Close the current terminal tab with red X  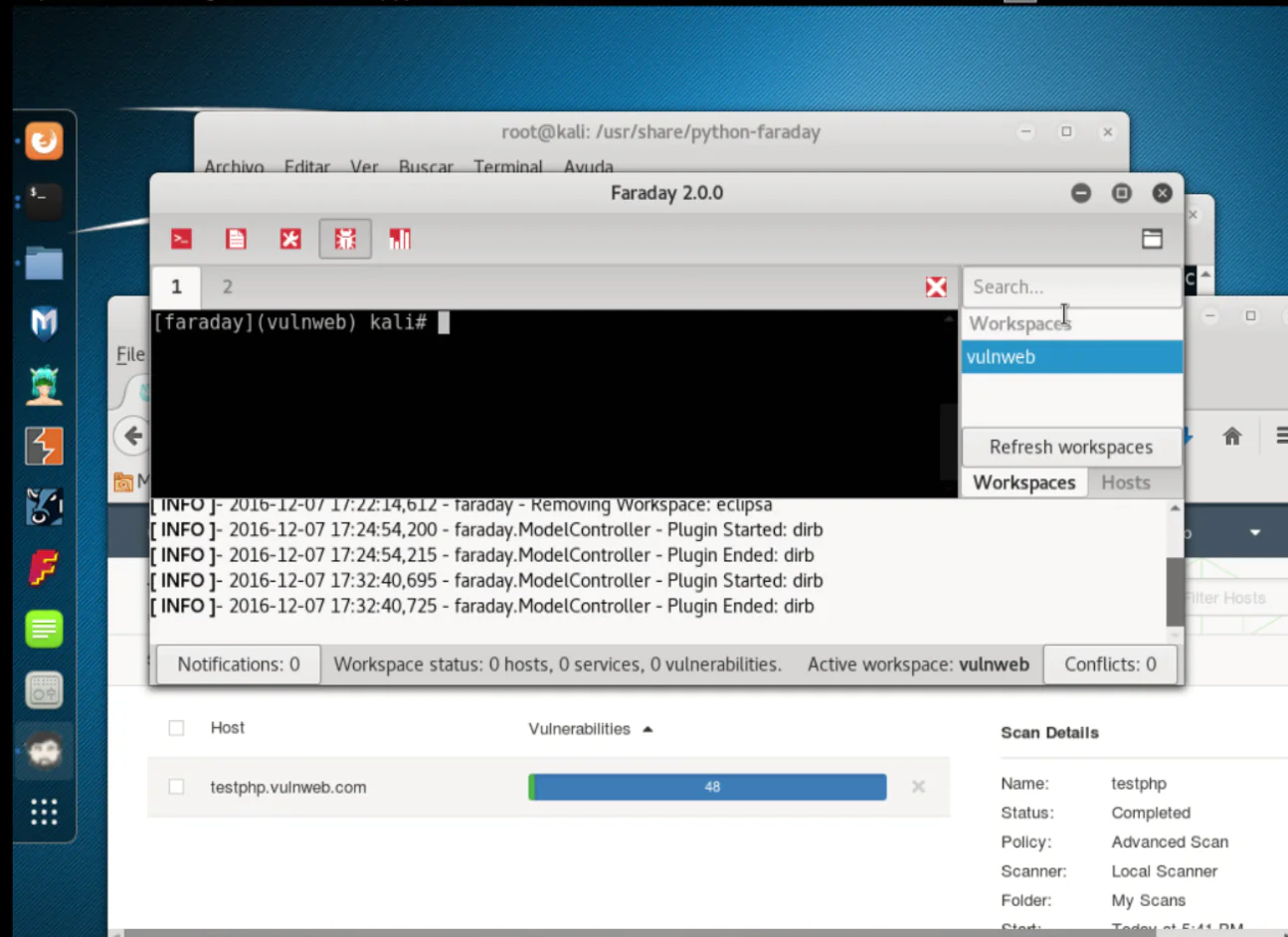(x=936, y=287)
